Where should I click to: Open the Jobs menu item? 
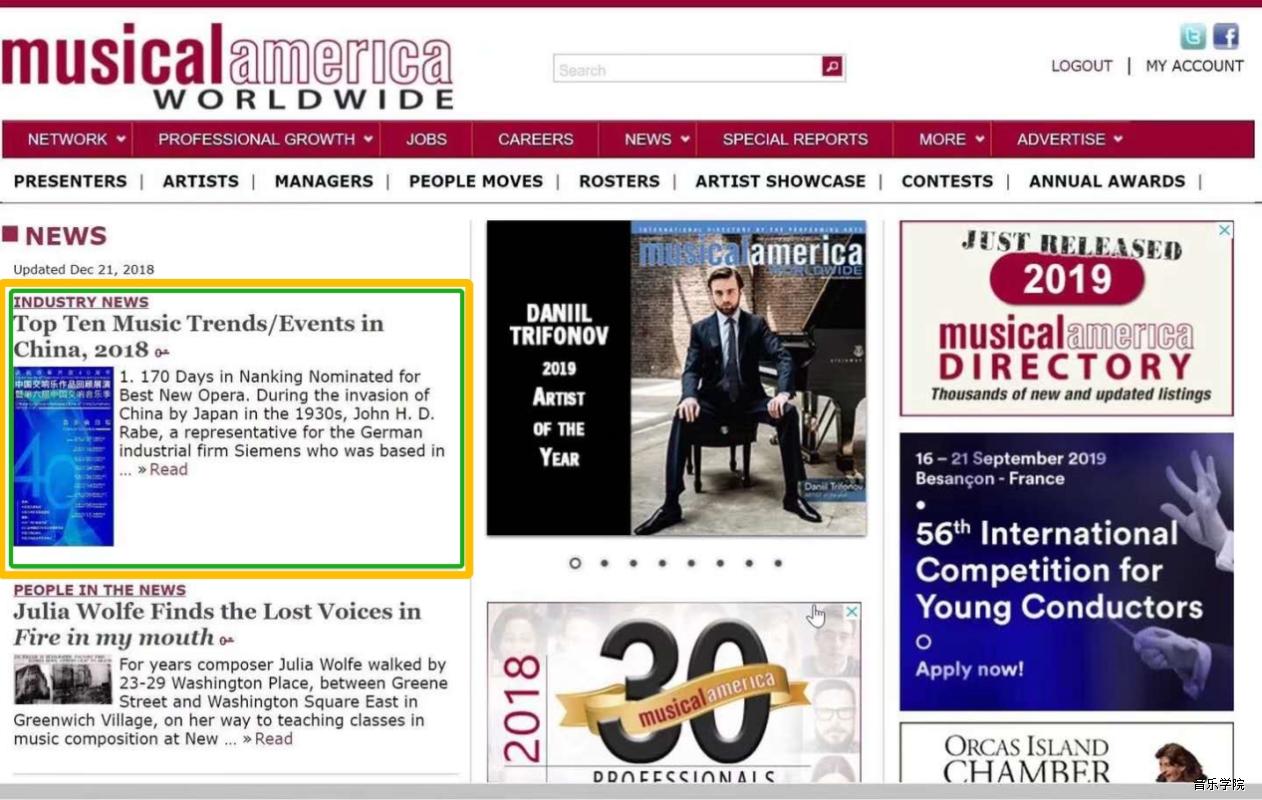[x=426, y=139]
